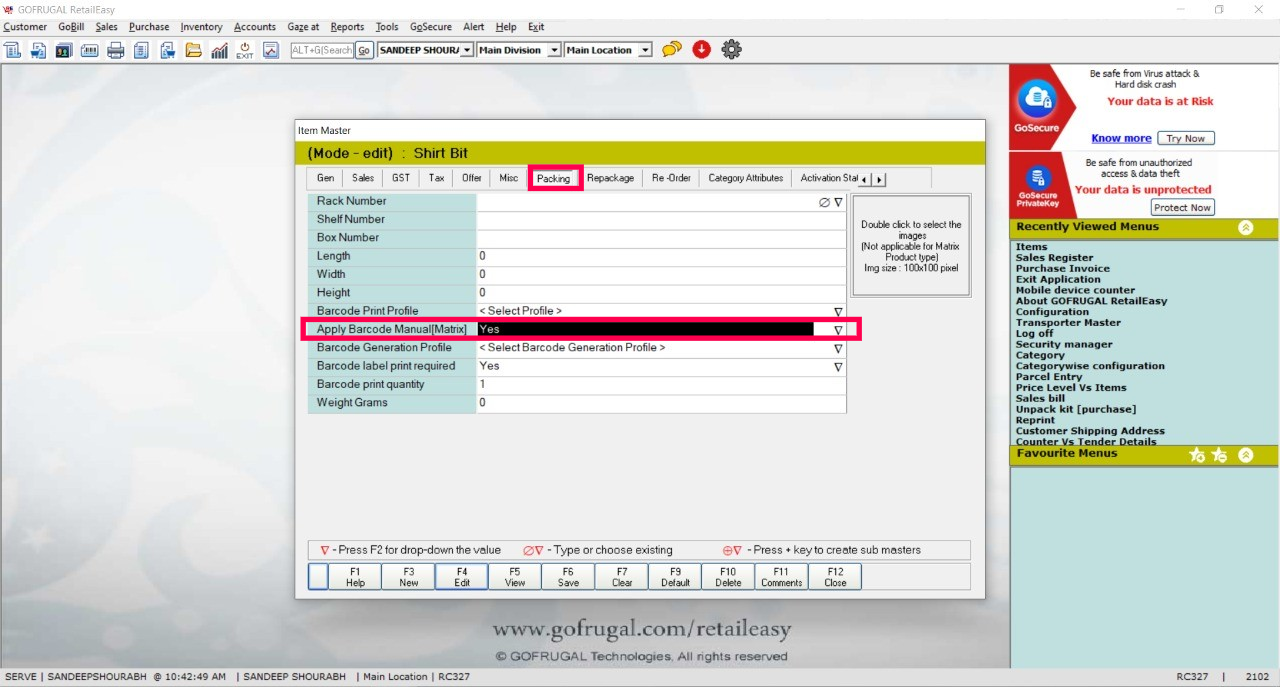
Task: Click the add-favourite star plus icon
Action: pyautogui.click(x=1197, y=455)
